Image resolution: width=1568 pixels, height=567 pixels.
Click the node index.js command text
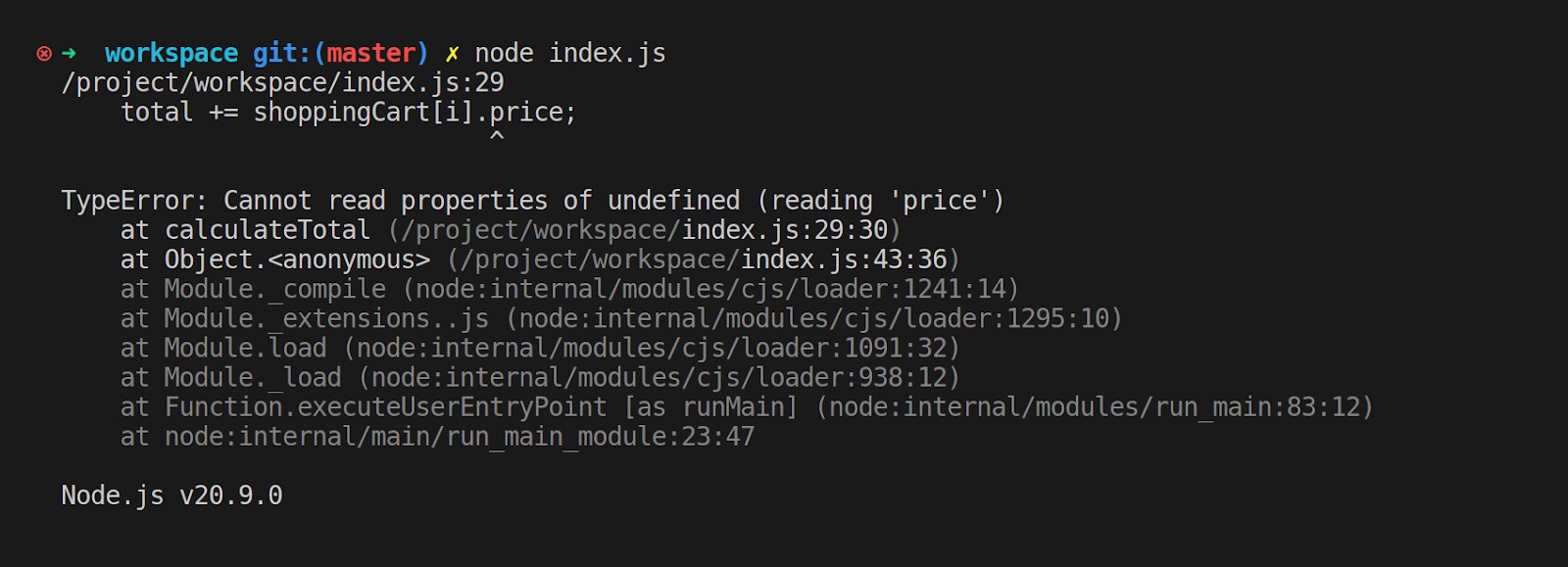pos(570,53)
